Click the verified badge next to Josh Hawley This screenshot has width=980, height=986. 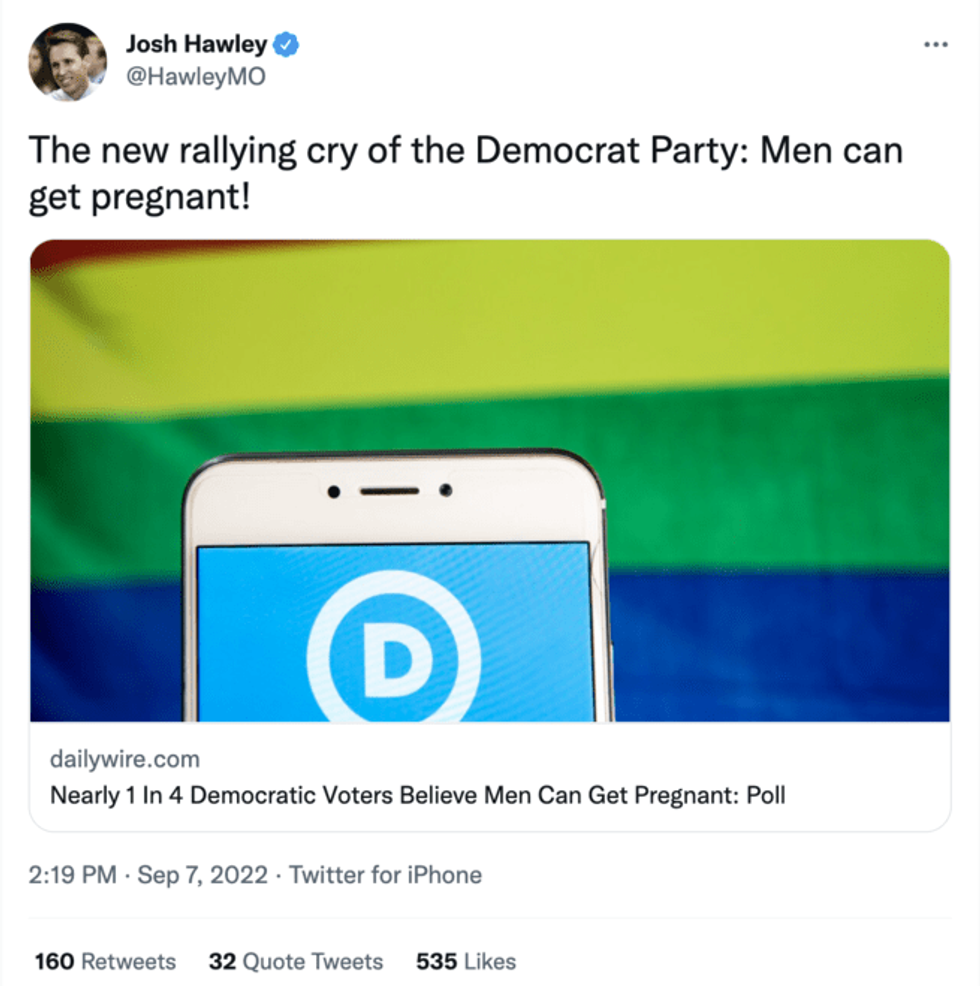(285, 44)
